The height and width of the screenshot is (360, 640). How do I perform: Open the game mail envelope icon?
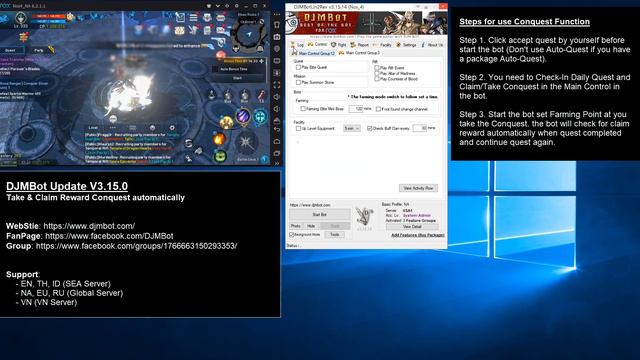pyautogui.click(x=221, y=30)
